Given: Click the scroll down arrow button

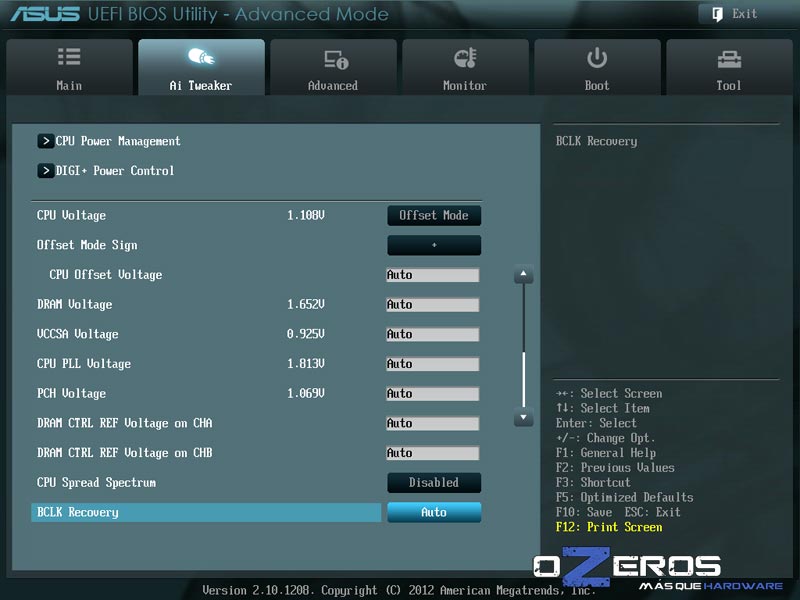Looking at the screenshot, I should click(x=523, y=417).
